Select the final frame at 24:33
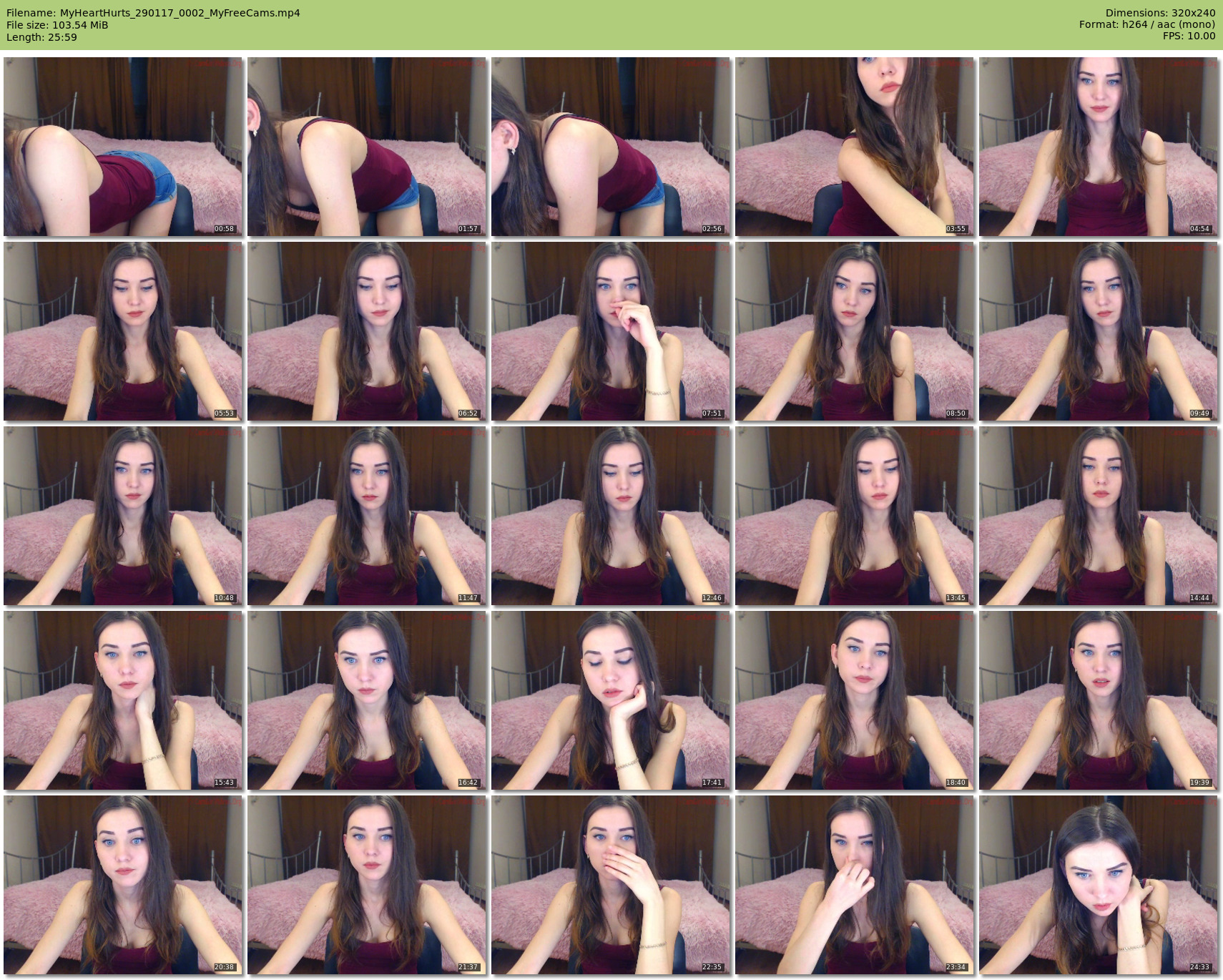This screenshot has height=980, width=1223. (x=1099, y=885)
